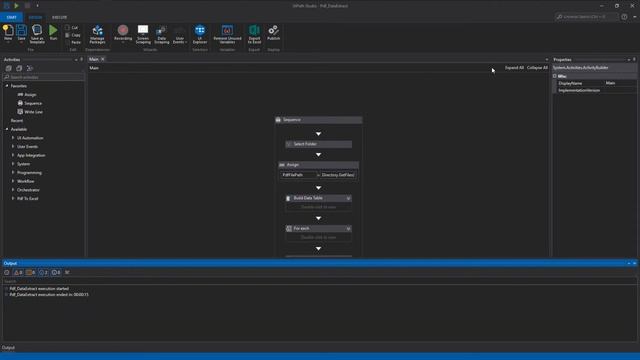
Task: Expand the UI Automation category
Action: [13, 138]
